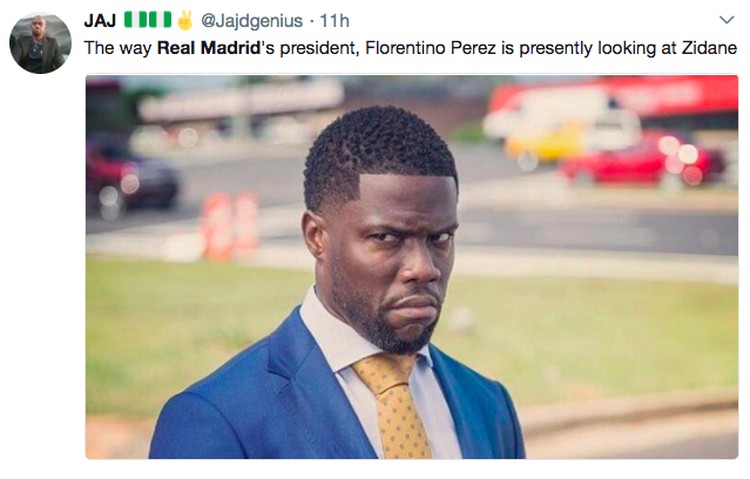This screenshot has height=479, width=750.
Task: Open the @Jajdgenius handle link
Action: point(252,21)
